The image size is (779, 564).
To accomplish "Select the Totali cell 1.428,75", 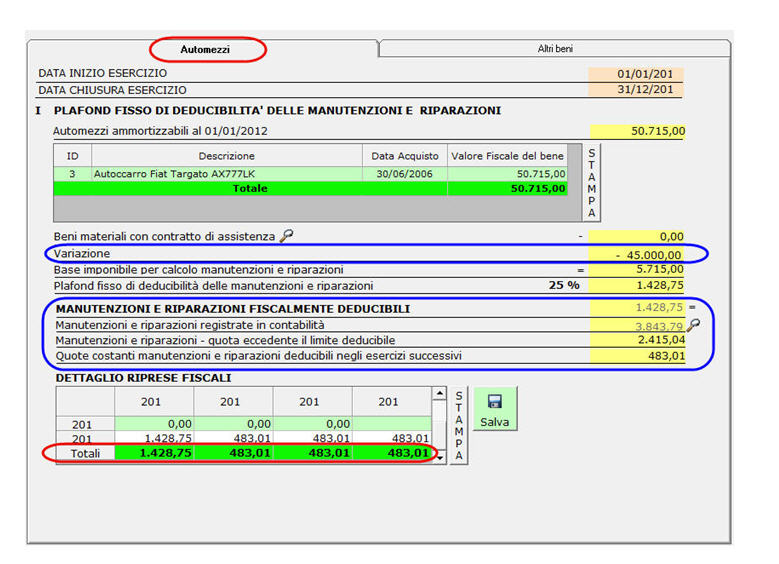I will pos(154,453).
